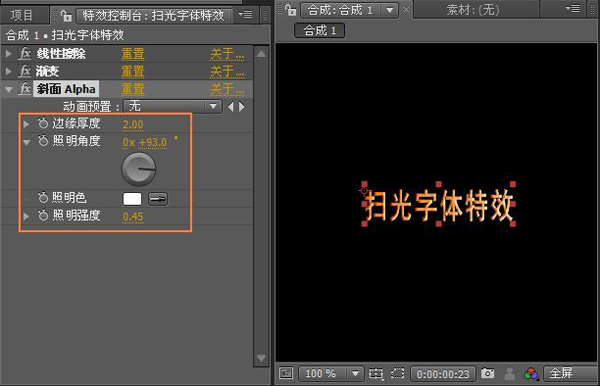600x386 pixels.
Task: Click the 照明角度 angle dial
Action: click(x=139, y=169)
